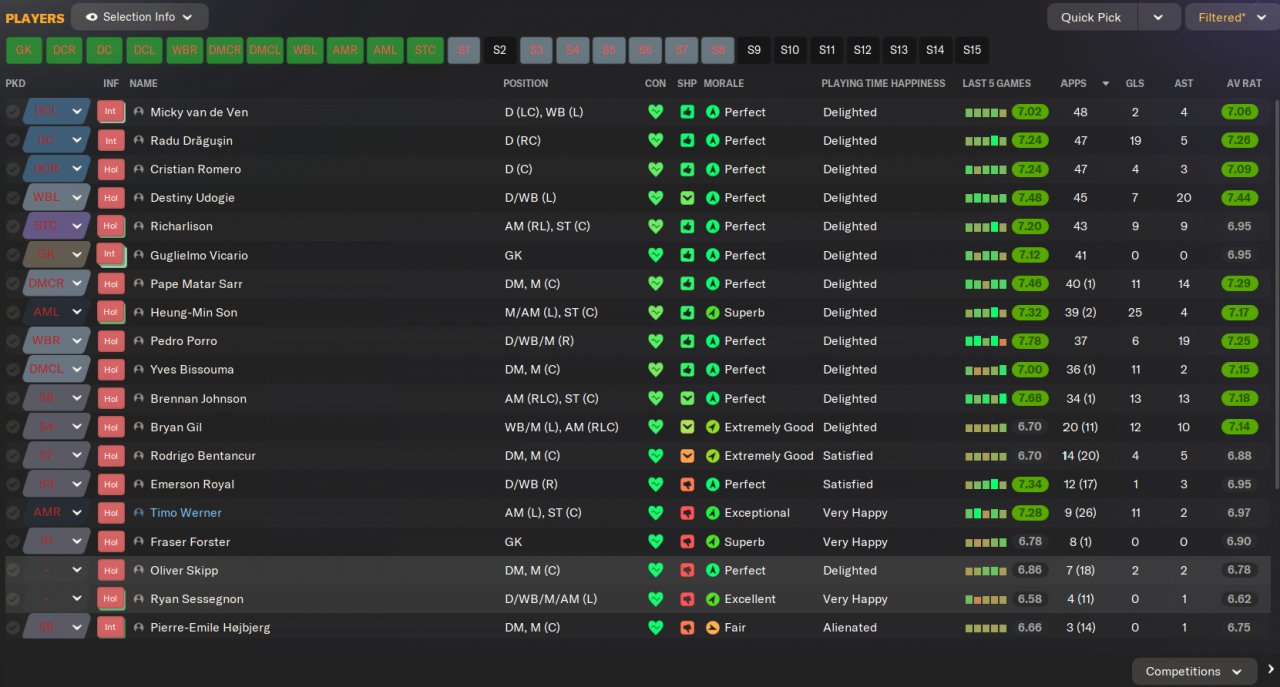This screenshot has height=687, width=1280.
Task: Open Timo Werner's player profile link
Action: [186, 512]
